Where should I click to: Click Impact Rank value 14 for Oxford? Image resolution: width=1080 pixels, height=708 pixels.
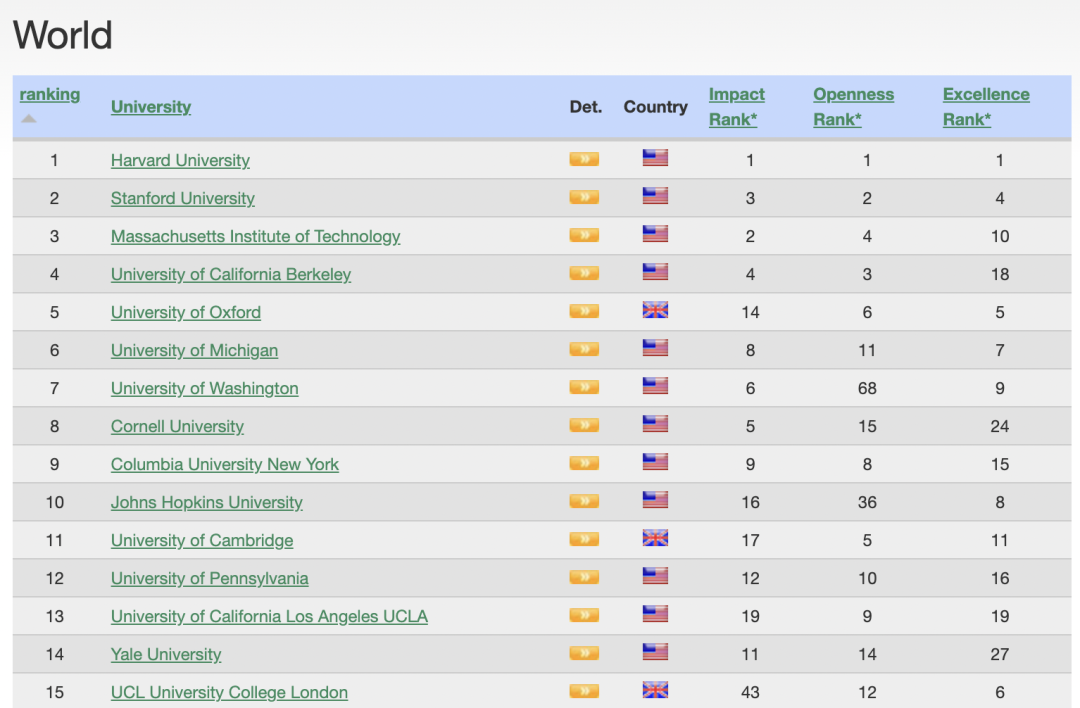751,312
